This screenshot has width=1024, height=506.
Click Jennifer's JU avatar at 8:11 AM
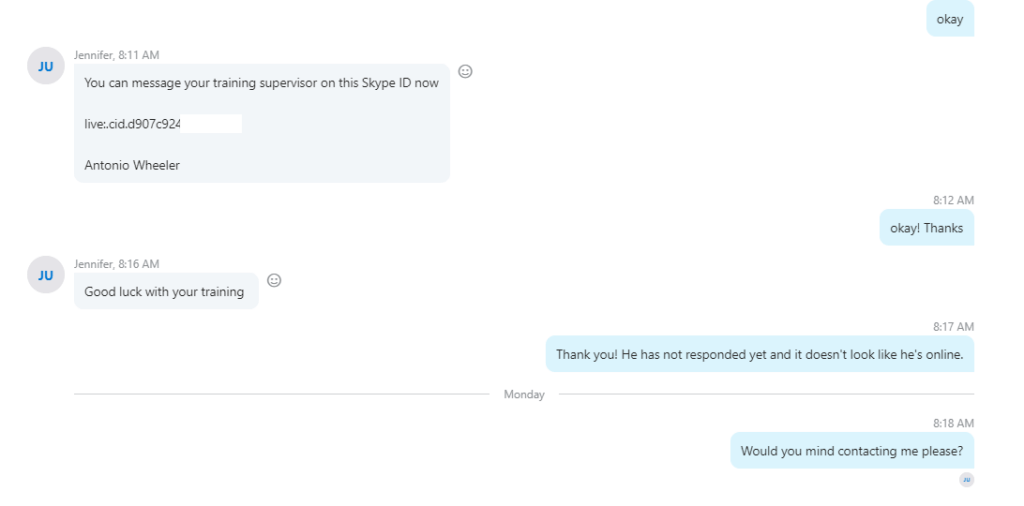coord(46,66)
